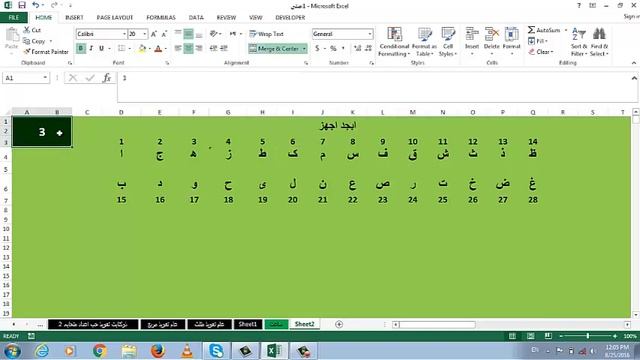Open Sort & Filter menu
640x360 pixels.
coord(579,42)
